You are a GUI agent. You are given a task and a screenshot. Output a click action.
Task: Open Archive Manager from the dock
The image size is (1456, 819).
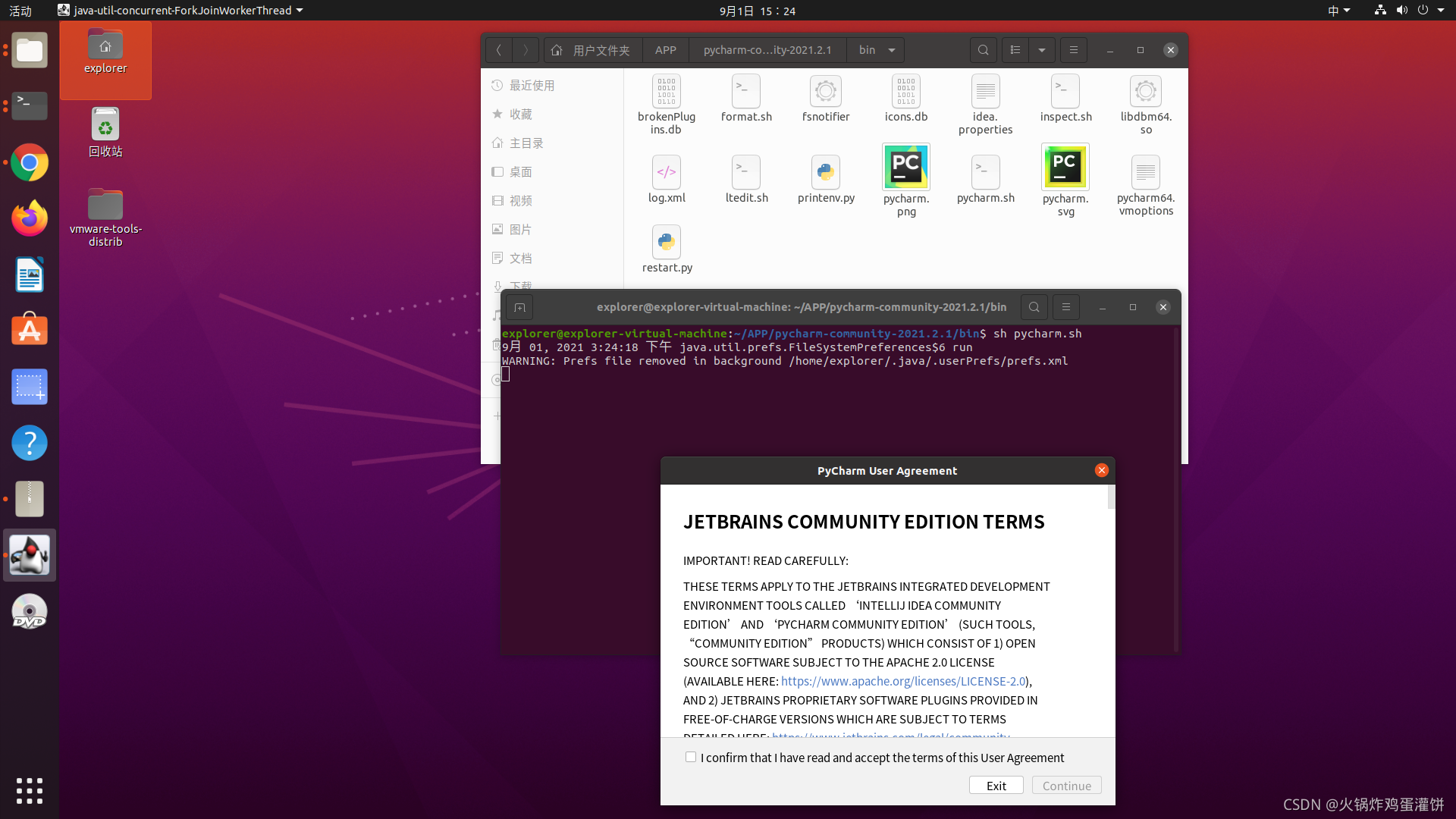click(x=30, y=499)
